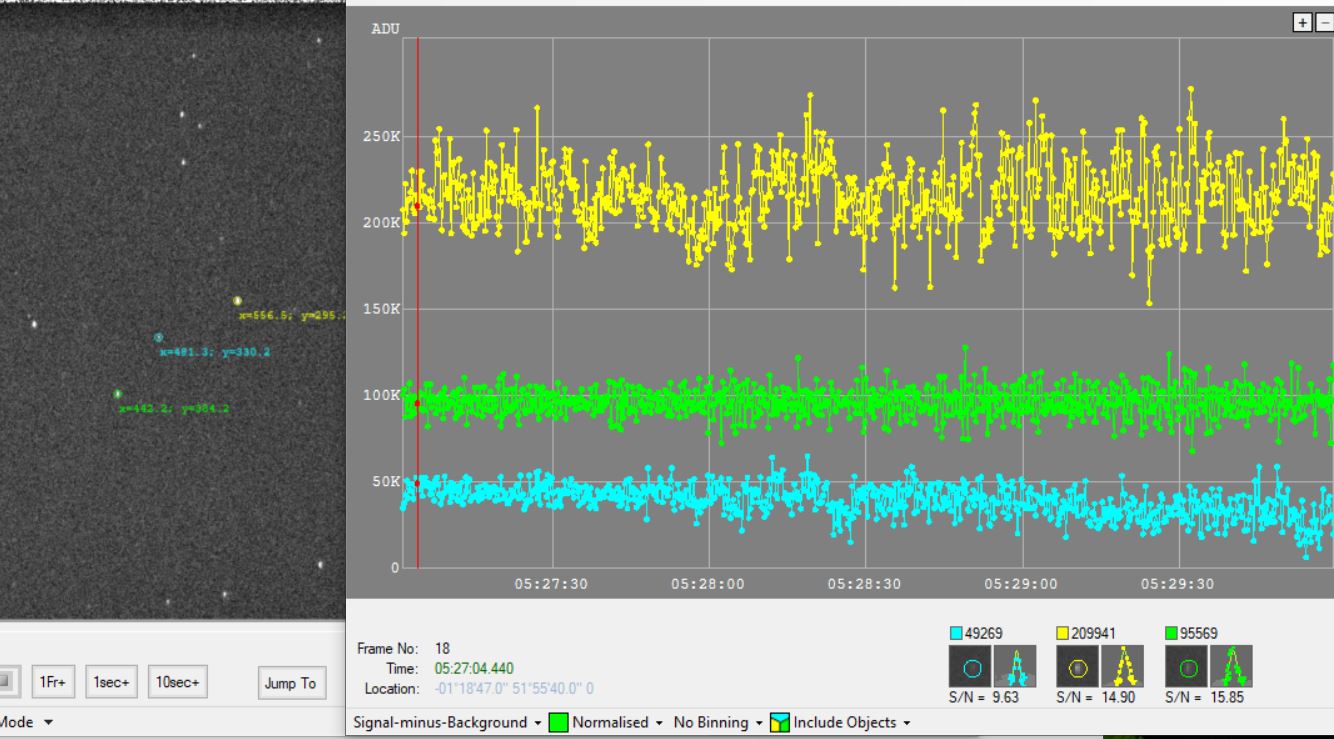This screenshot has height=739, width=1334.
Task: Toggle the cyan 49269 series color box
Action: tap(956, 633)
